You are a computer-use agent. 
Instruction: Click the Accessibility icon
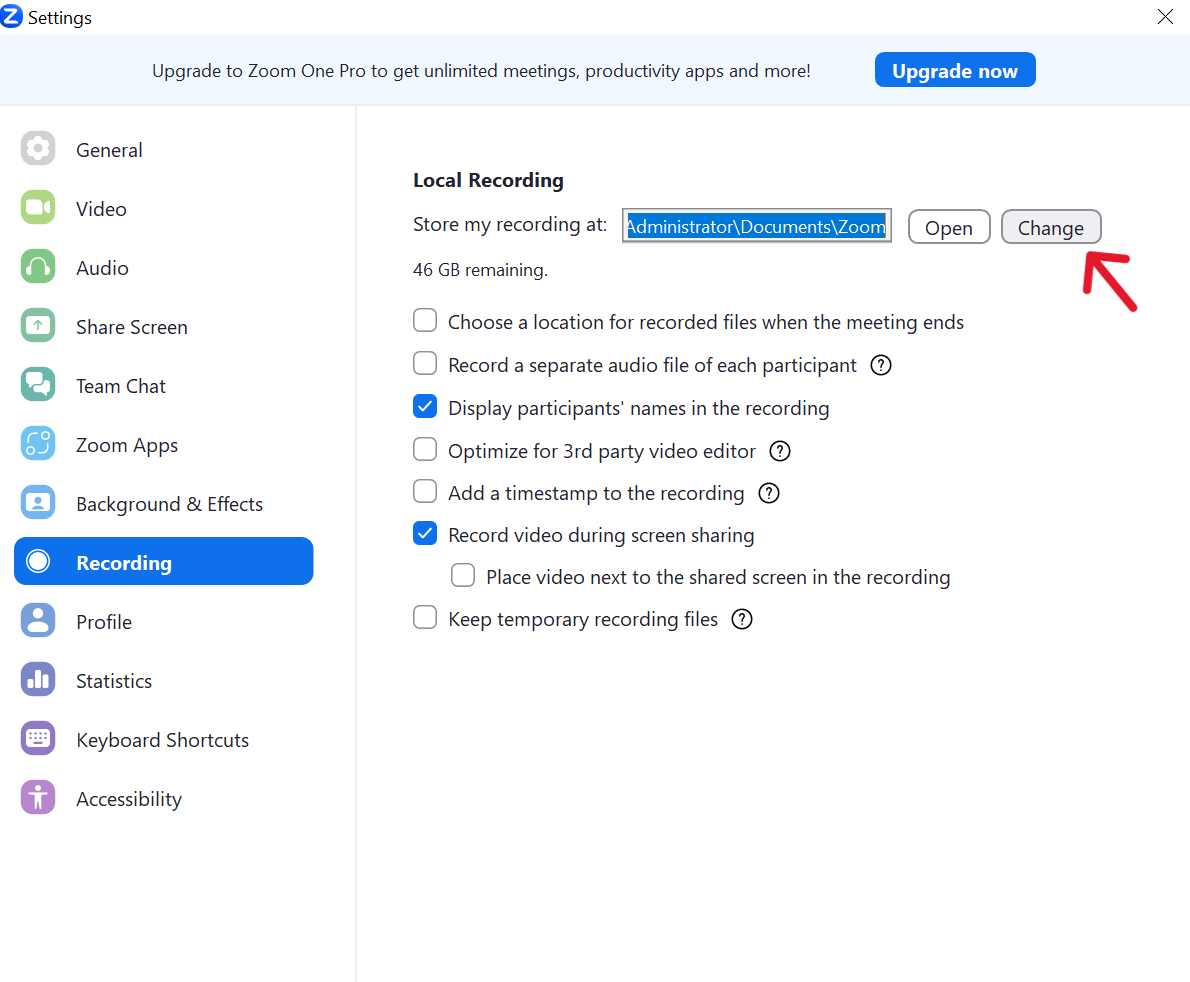(38, 798)
